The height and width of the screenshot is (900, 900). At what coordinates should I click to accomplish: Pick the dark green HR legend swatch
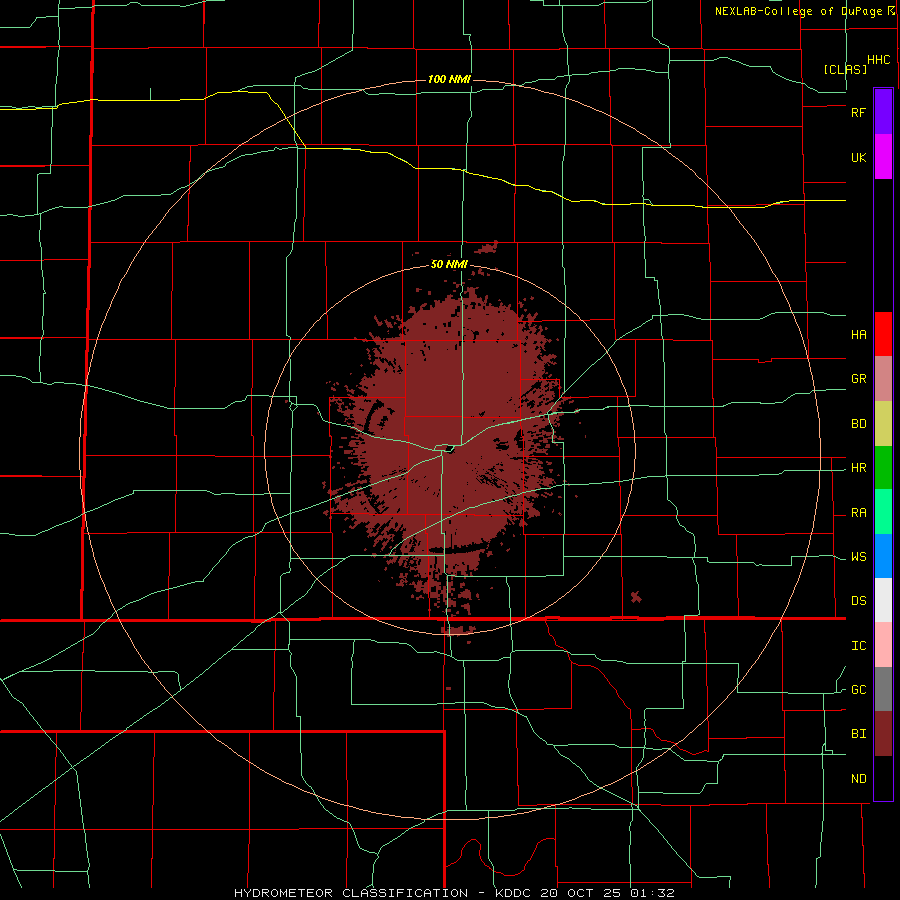point(883,468)
